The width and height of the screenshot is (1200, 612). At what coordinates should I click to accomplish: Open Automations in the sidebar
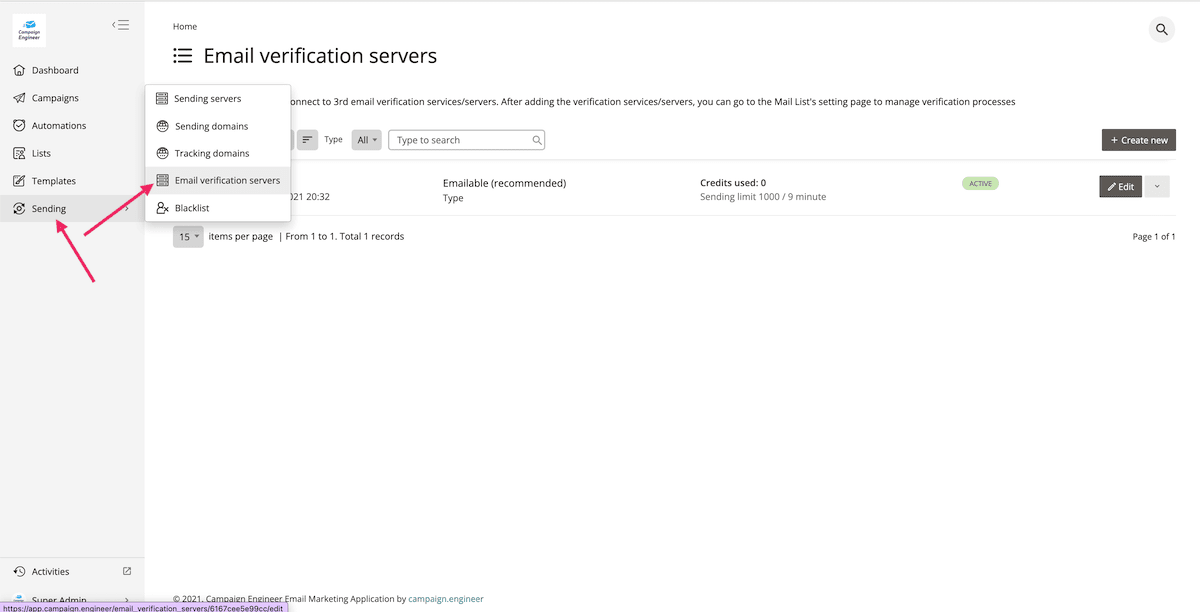tap(58, 126)
